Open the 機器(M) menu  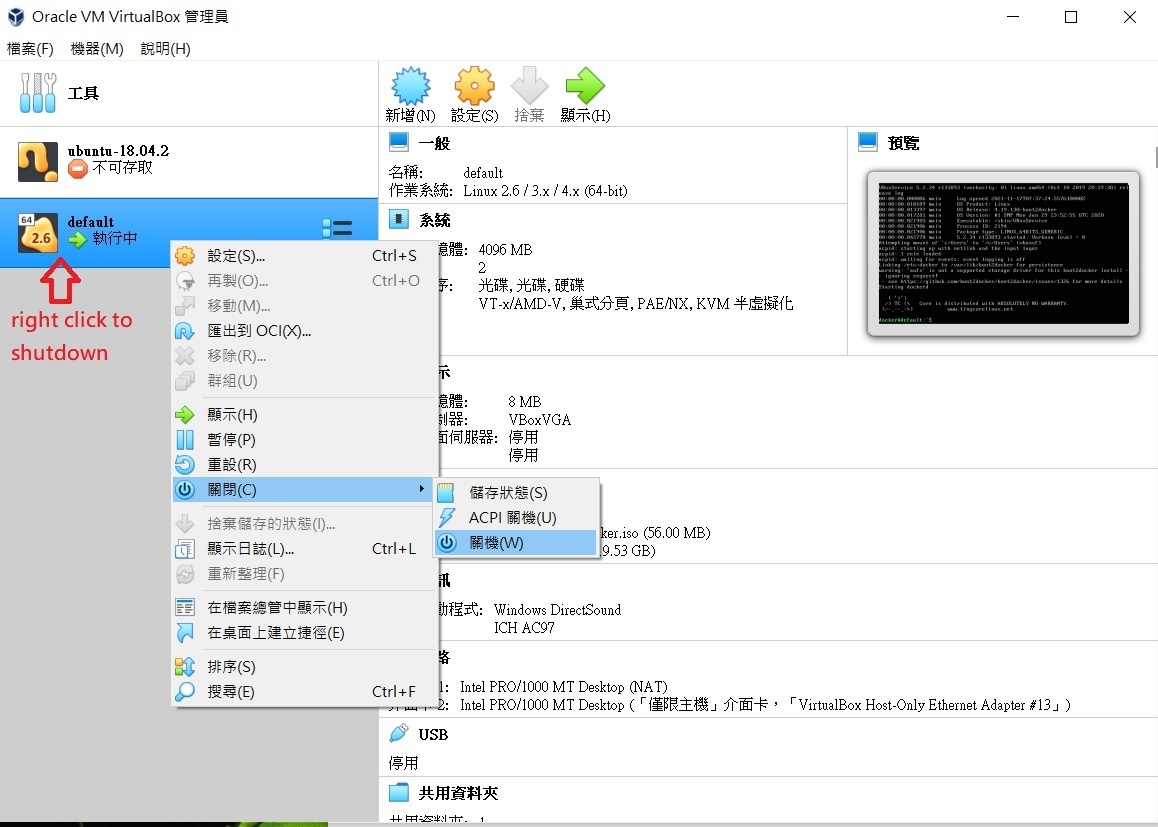coord(97,49)
